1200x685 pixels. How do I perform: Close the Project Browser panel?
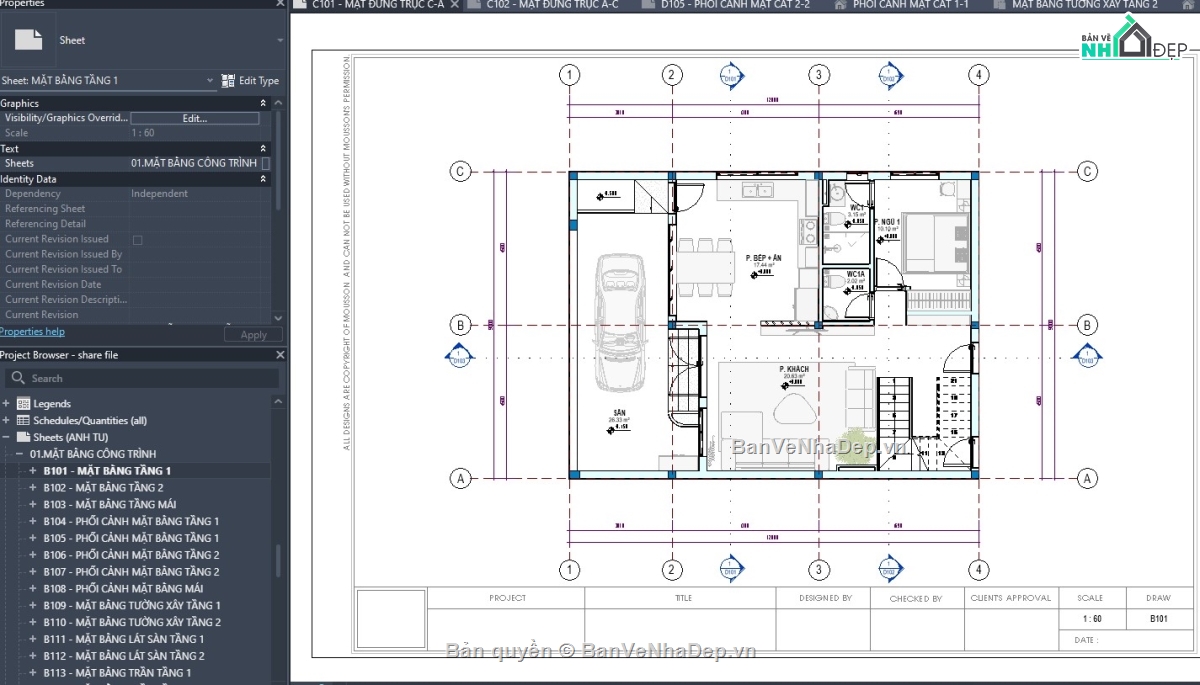coord(280,355)
